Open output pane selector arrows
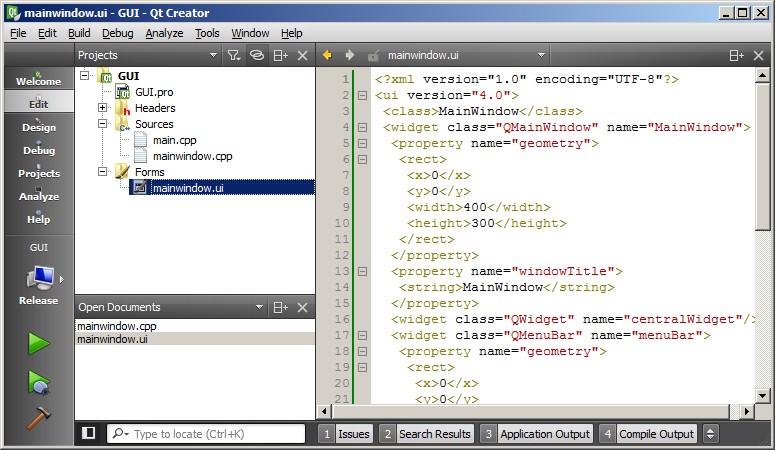The height and width of the screenshot is (450, 775). [710, 434]
